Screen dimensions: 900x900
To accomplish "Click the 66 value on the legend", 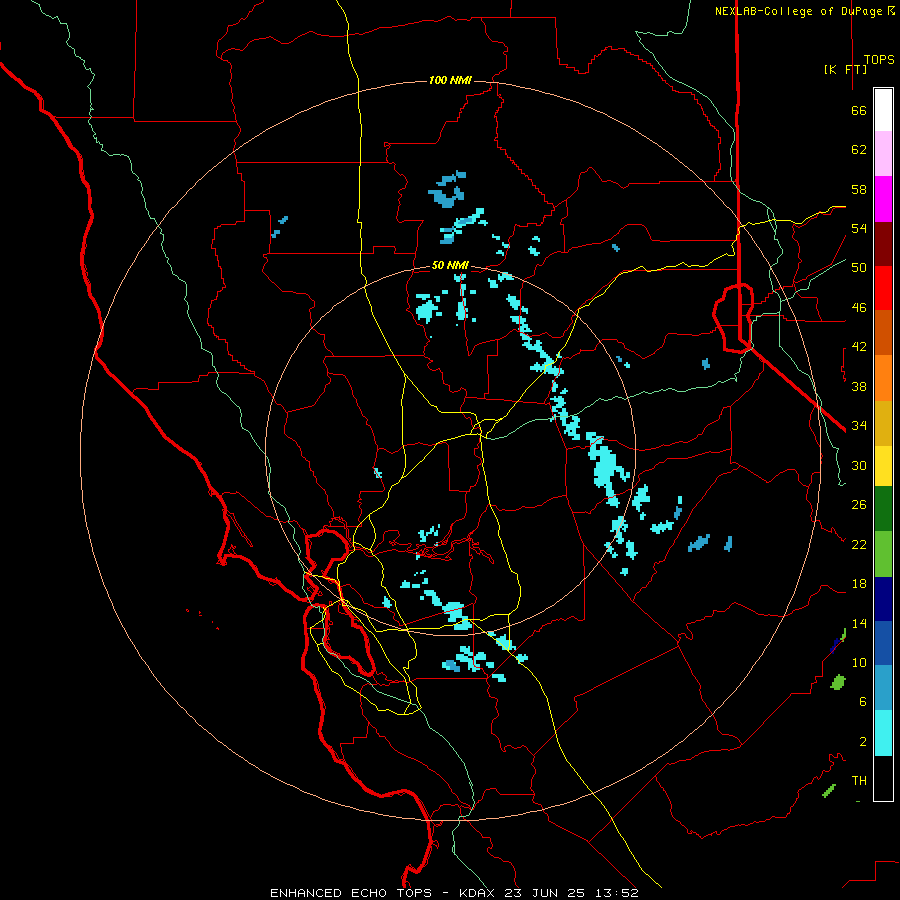I will pyautogui.click(x=859, y=110).
